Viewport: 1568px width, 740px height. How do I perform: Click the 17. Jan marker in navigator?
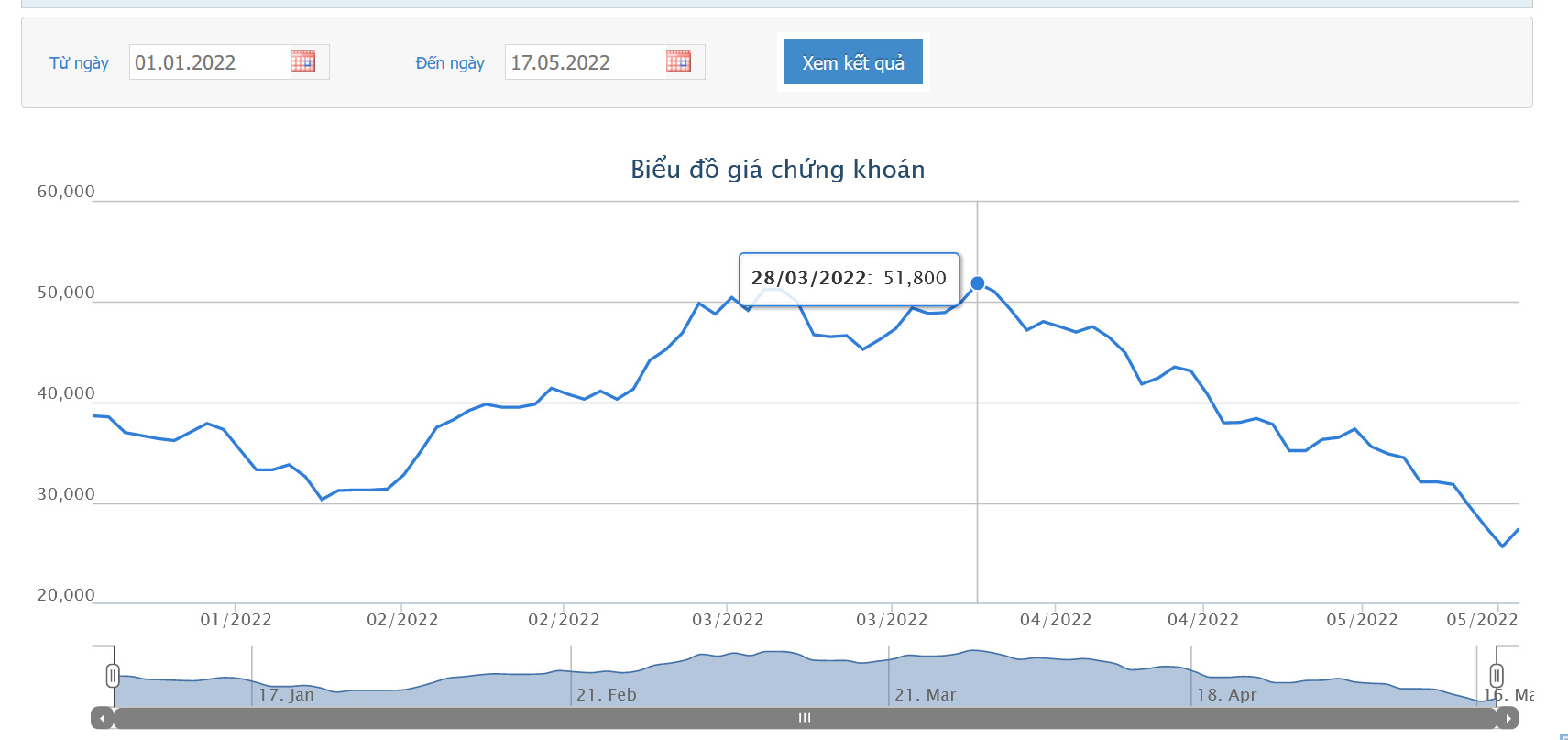pyautogui.click(x=286, y=695)
